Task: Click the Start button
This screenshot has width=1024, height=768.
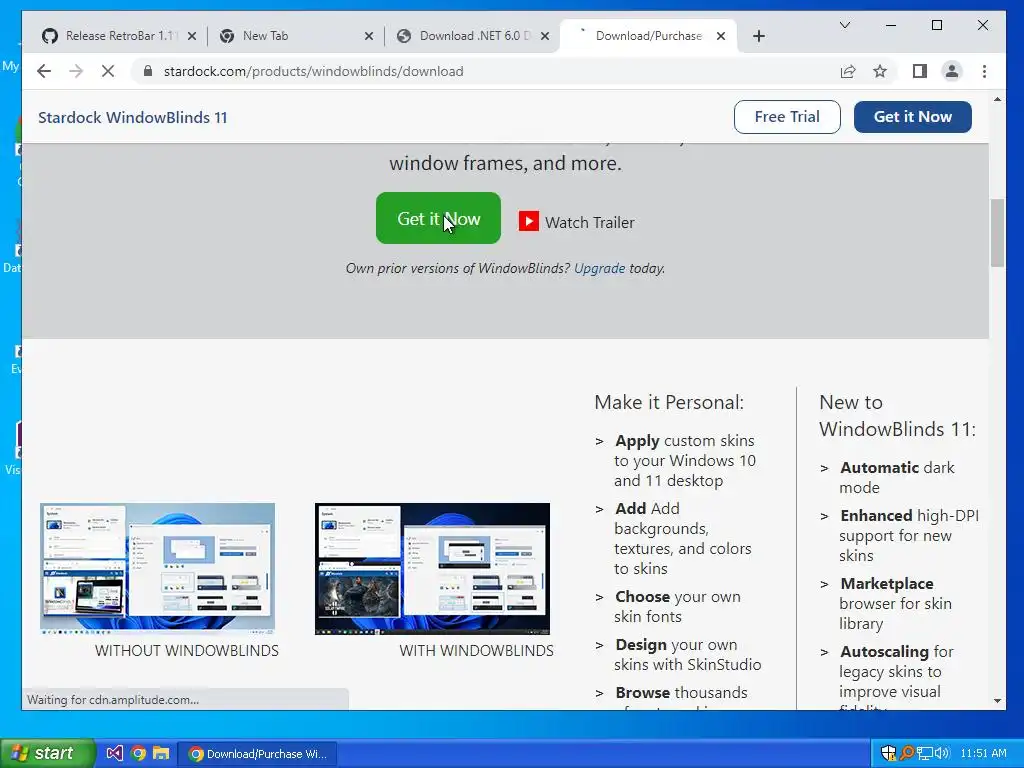Action: [x=46, y=754]
